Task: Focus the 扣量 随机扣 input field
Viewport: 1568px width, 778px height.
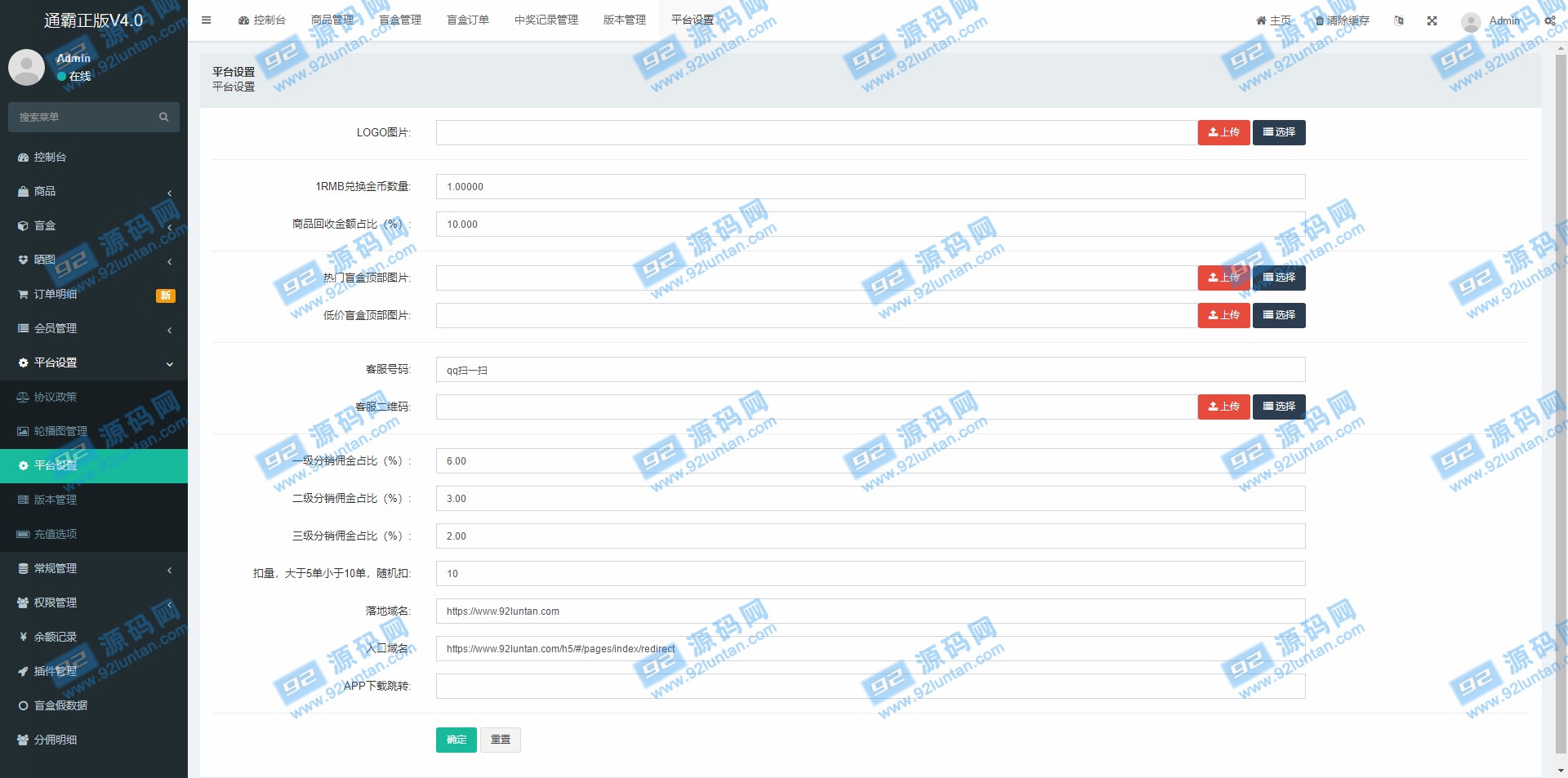Action: pos(871,573)
